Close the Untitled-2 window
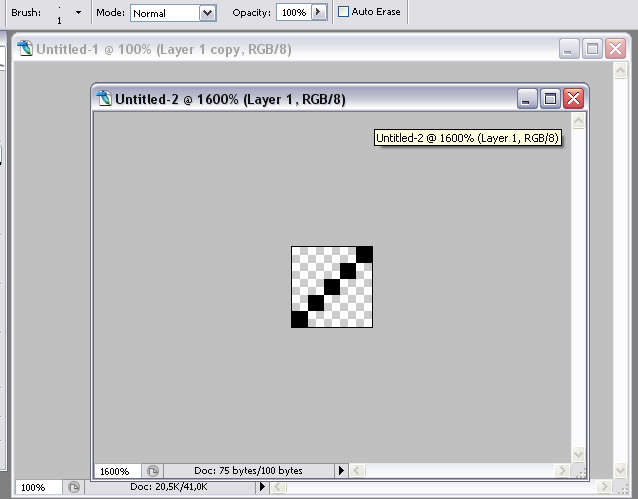Screen dimensions: 638x499 coord(573,99)
